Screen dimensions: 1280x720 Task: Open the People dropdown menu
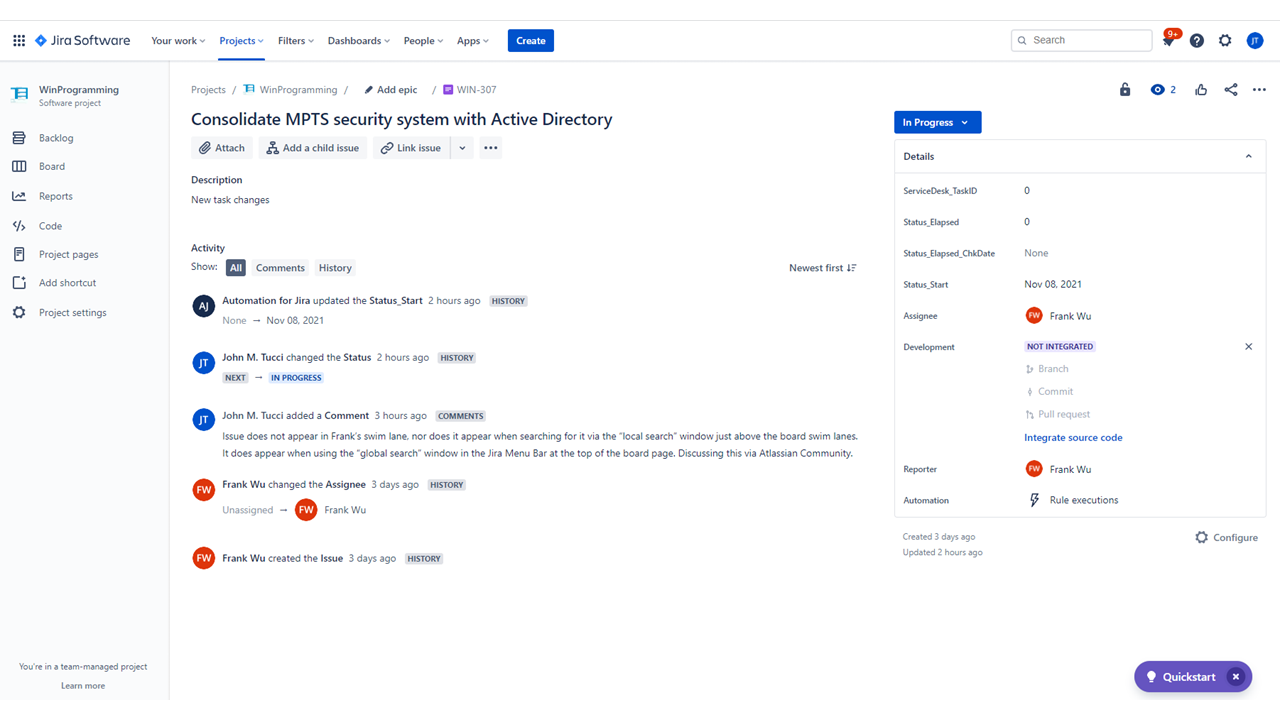[x=424, y=41]
